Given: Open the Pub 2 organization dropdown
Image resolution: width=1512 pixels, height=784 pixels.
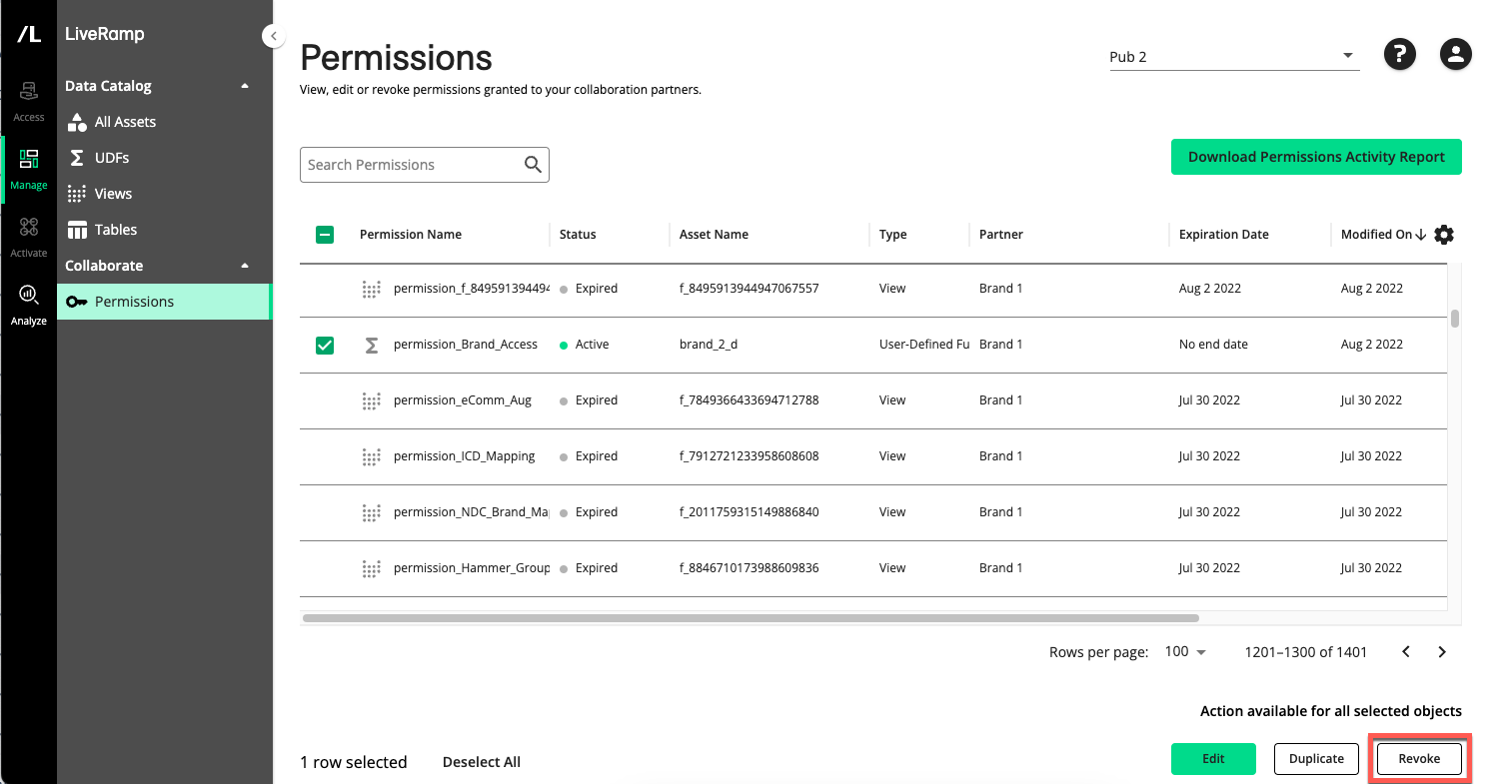Looking at the screenshot, I should tap(1234, 57).
